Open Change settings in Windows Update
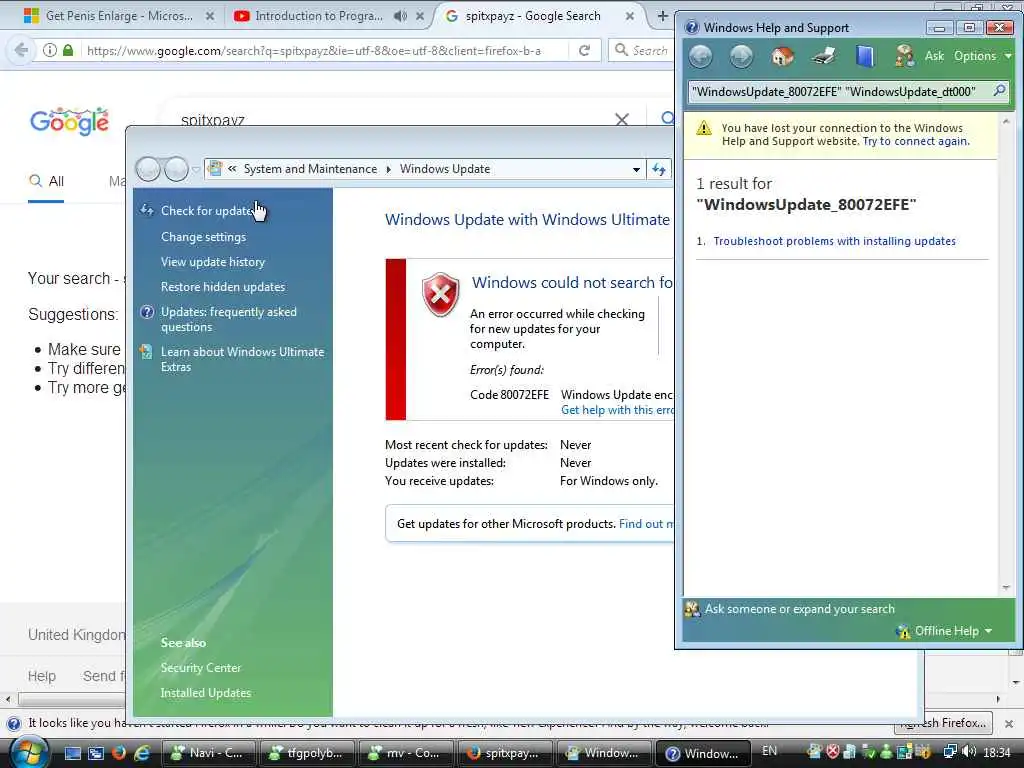Viewport: 1024px width, 768px height. [x=203, y=237]
